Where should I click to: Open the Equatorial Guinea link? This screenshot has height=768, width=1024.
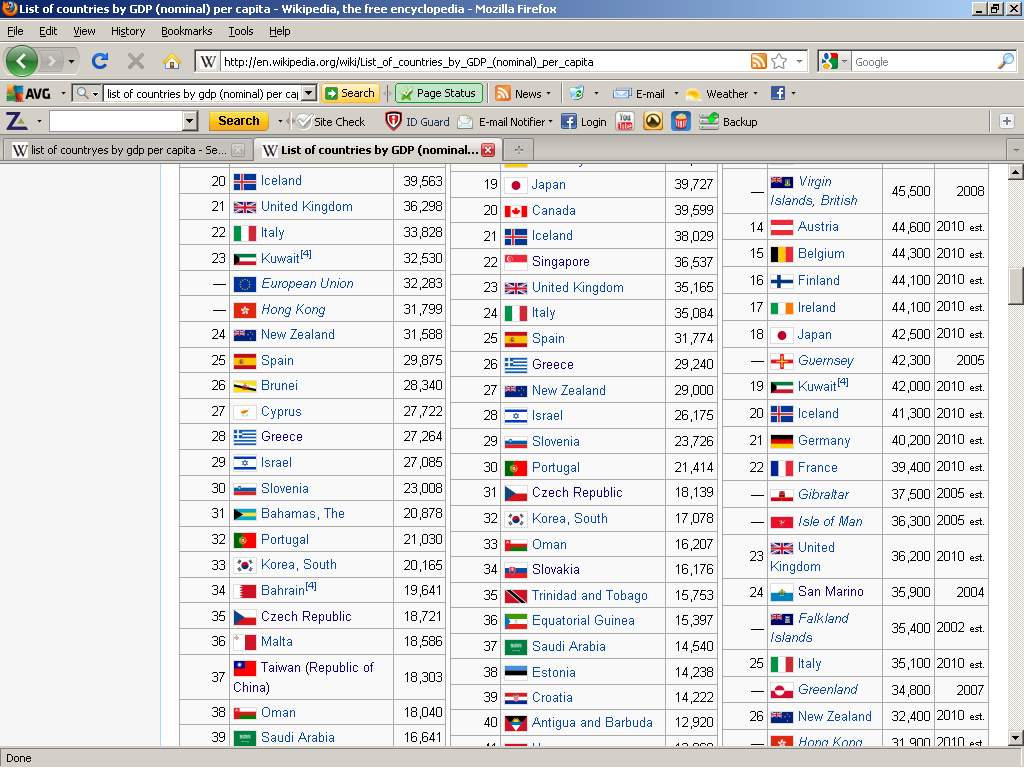583,620
